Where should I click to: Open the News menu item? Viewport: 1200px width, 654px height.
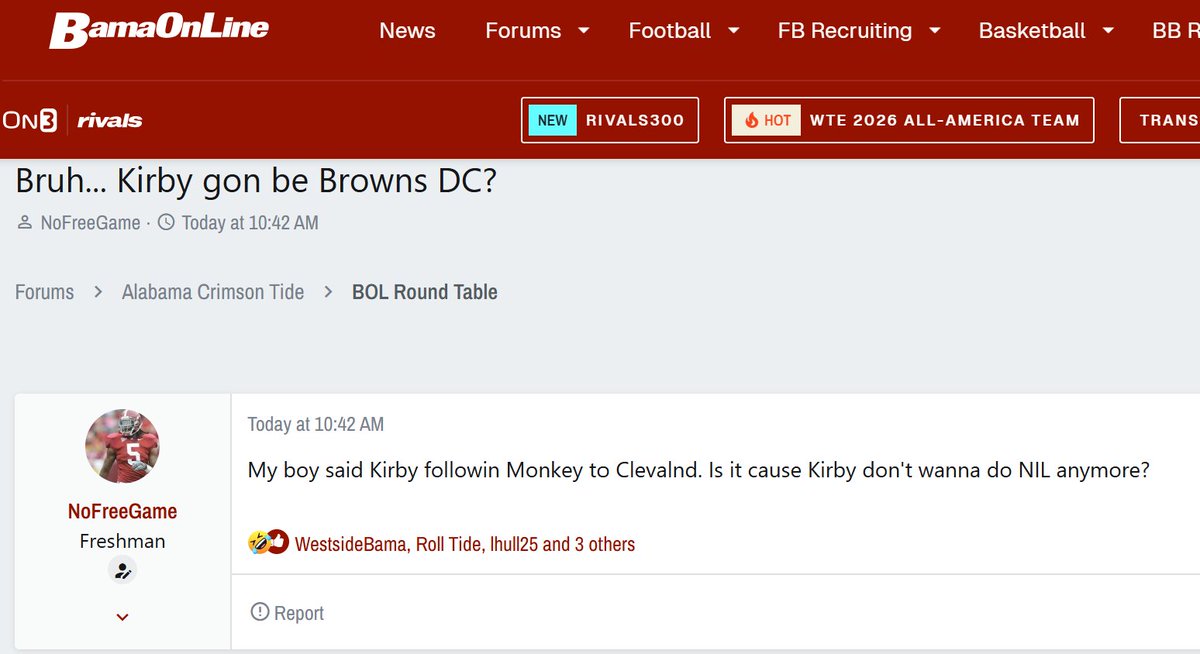point(407,31)
